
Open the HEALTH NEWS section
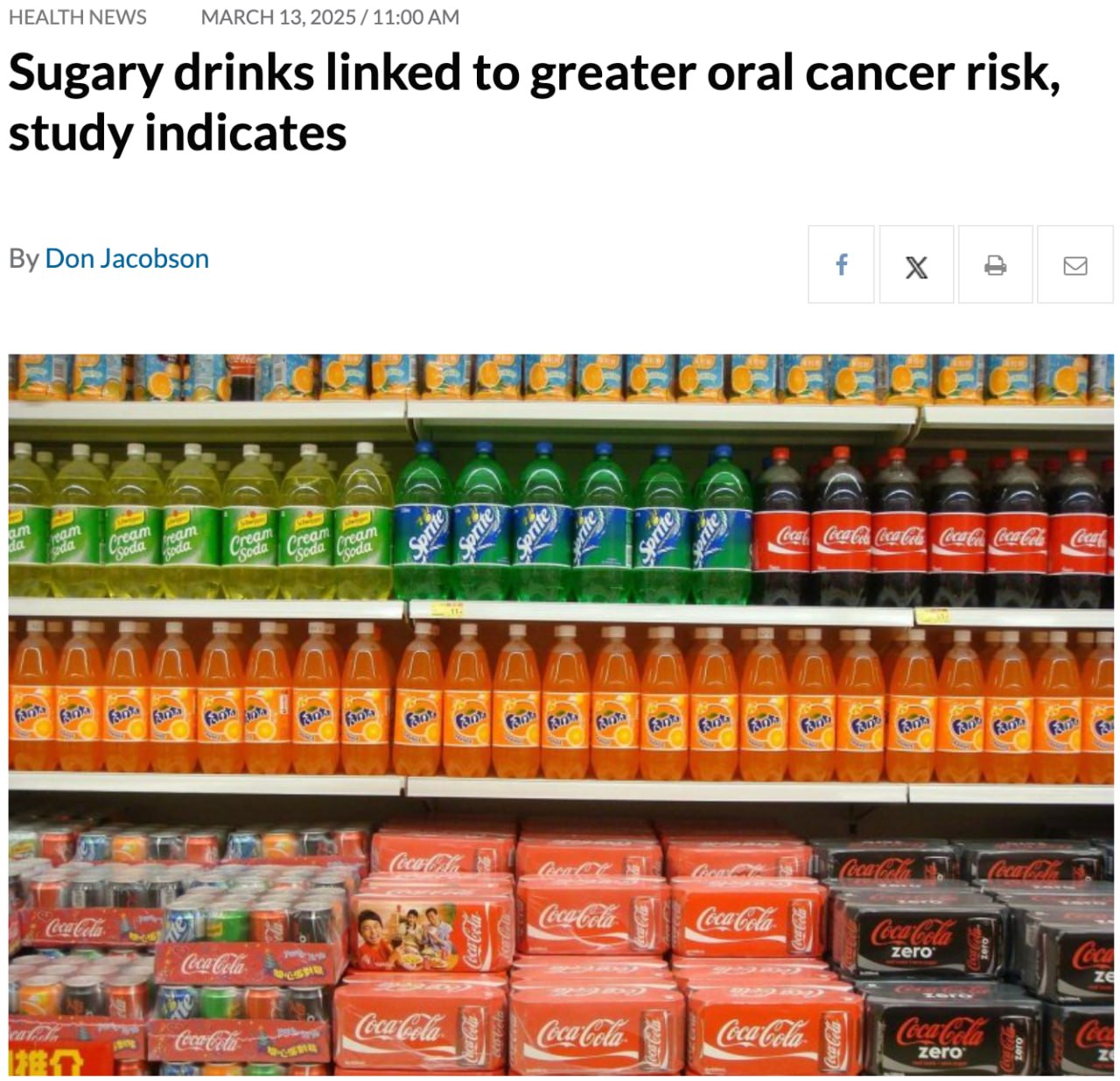coord(78,18)
